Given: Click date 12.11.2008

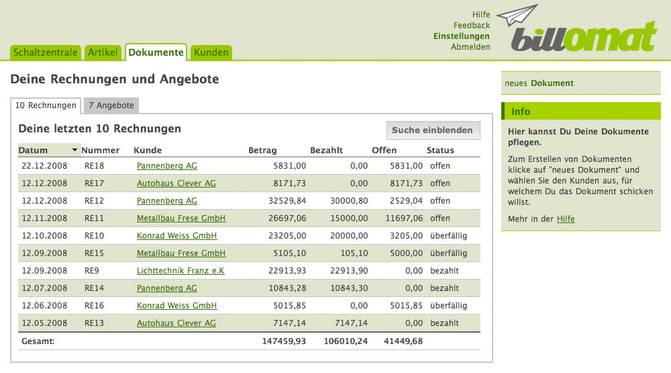Looking at the screenshot, I should click(x=45, y=218).
